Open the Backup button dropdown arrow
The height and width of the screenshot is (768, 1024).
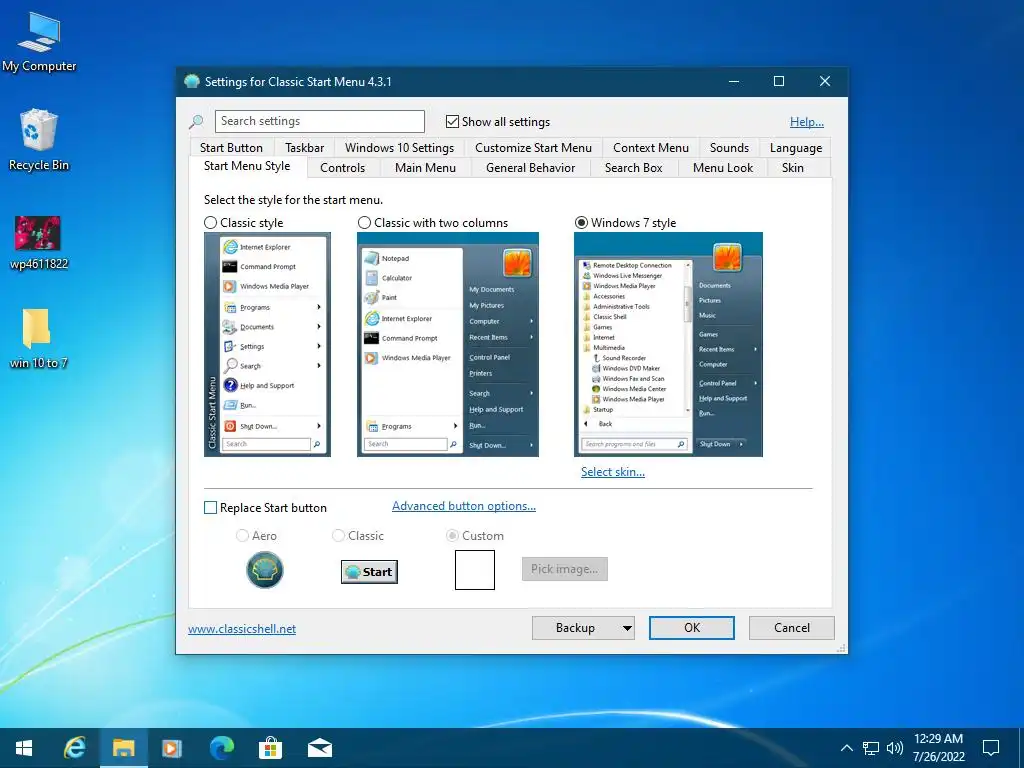[627, 628]
